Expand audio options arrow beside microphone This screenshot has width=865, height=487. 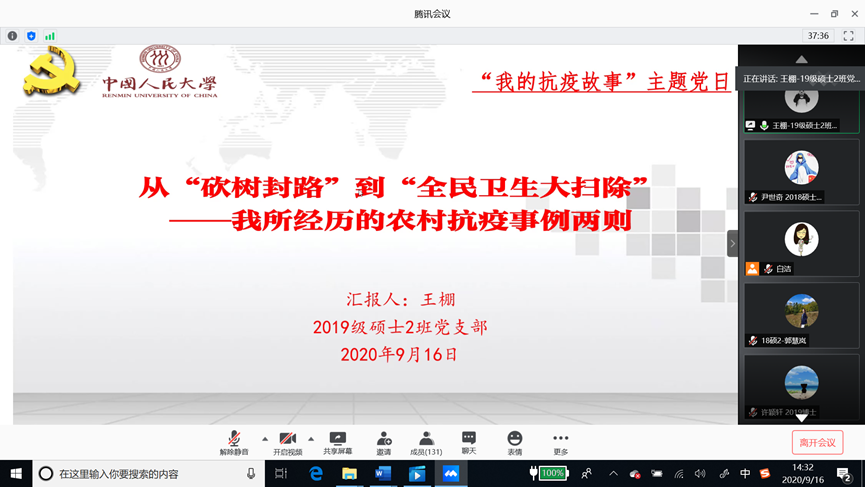point(265,439)
